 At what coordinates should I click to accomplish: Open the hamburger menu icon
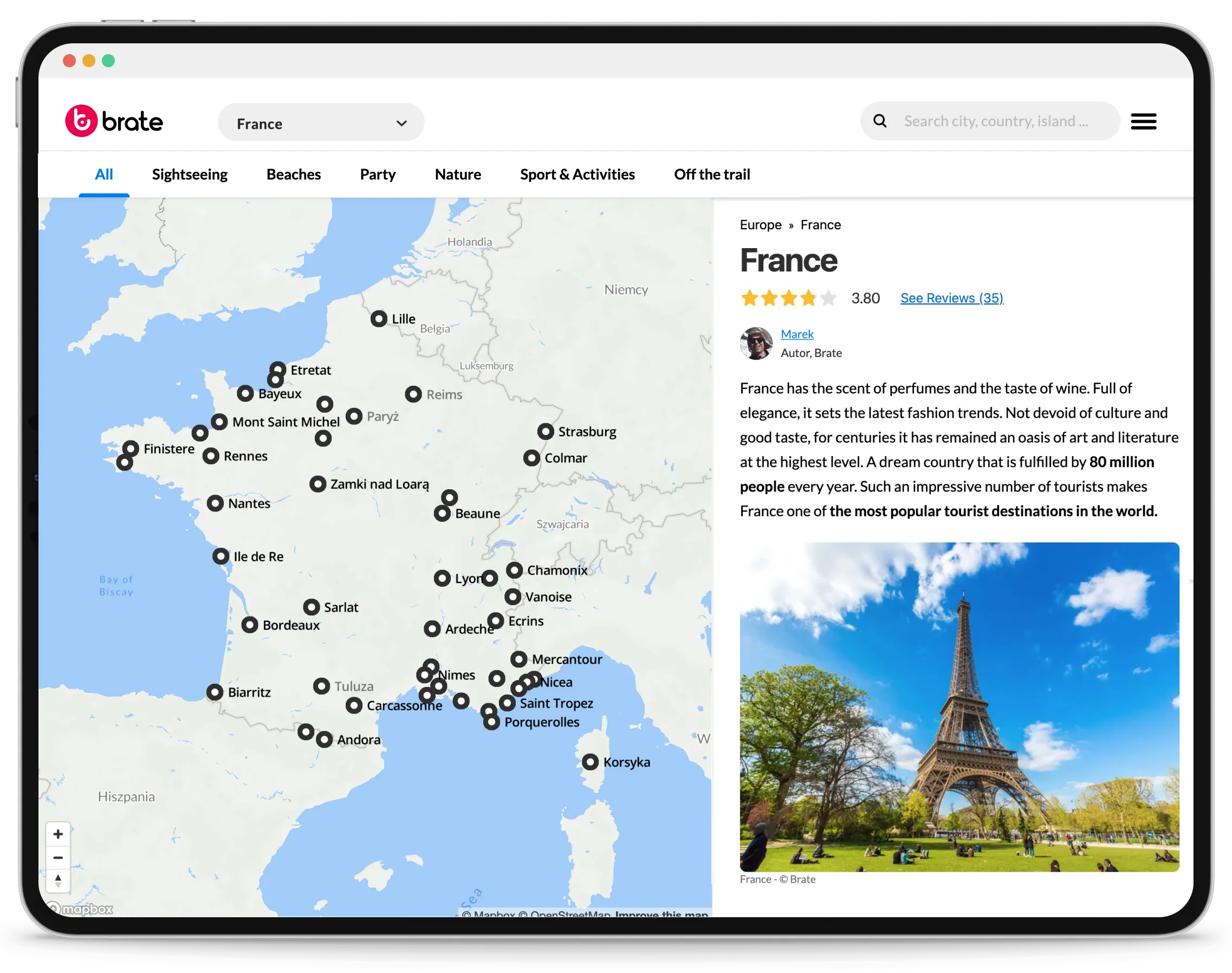click(1143, 121)
